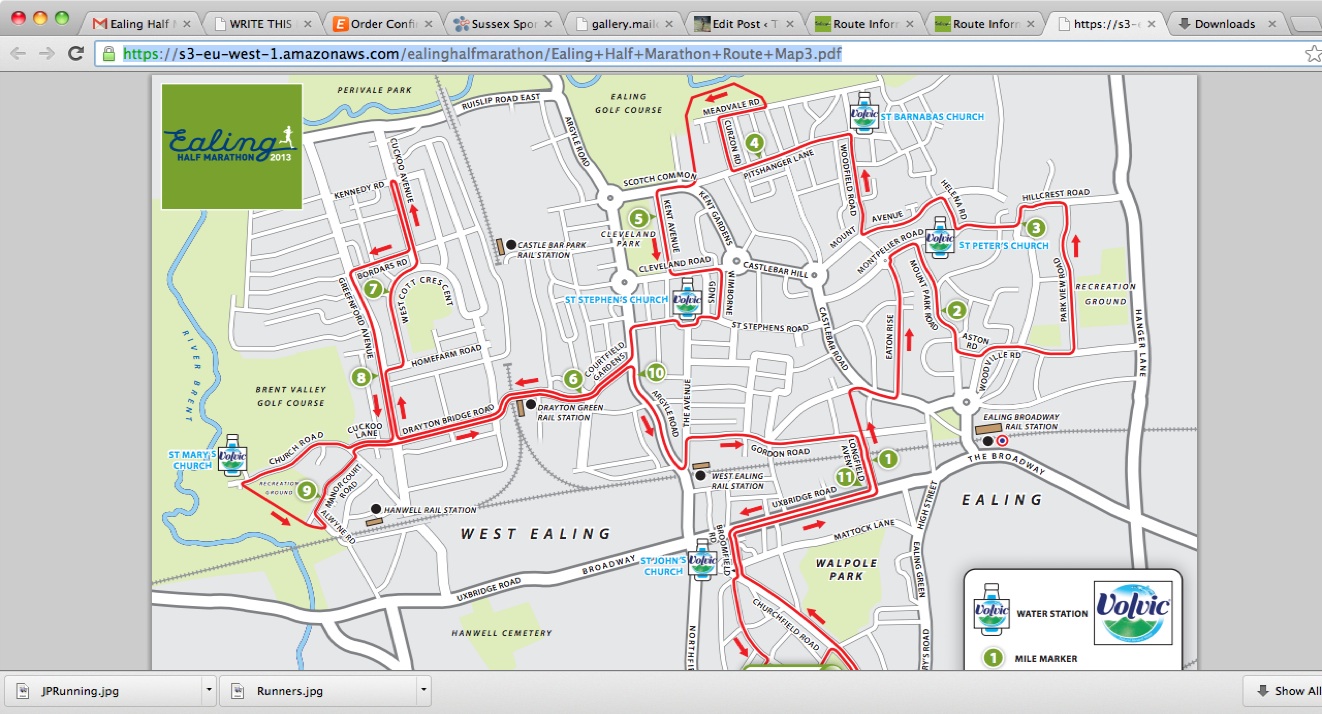
Task: Click the St Peter's Church water station icon
Action: (939, 239)
